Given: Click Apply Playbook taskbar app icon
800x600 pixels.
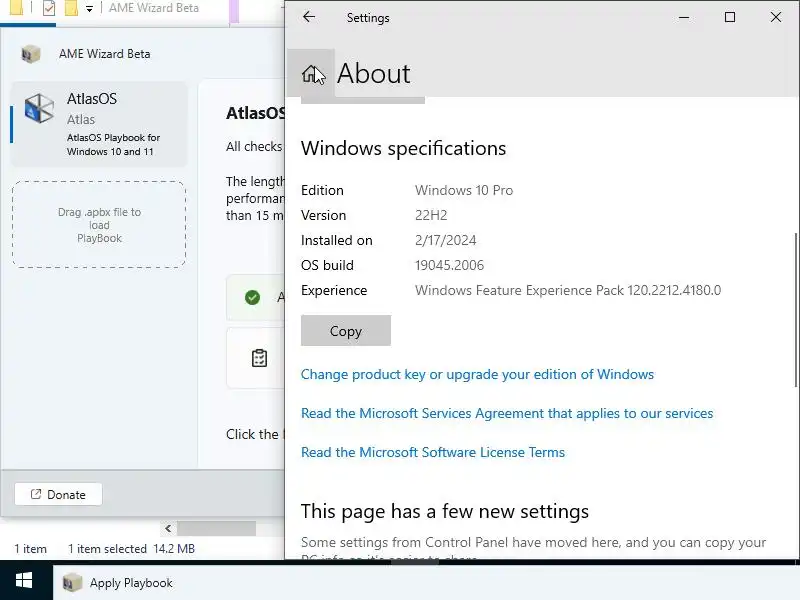Looking at the screenshot, I should point(72,582).
